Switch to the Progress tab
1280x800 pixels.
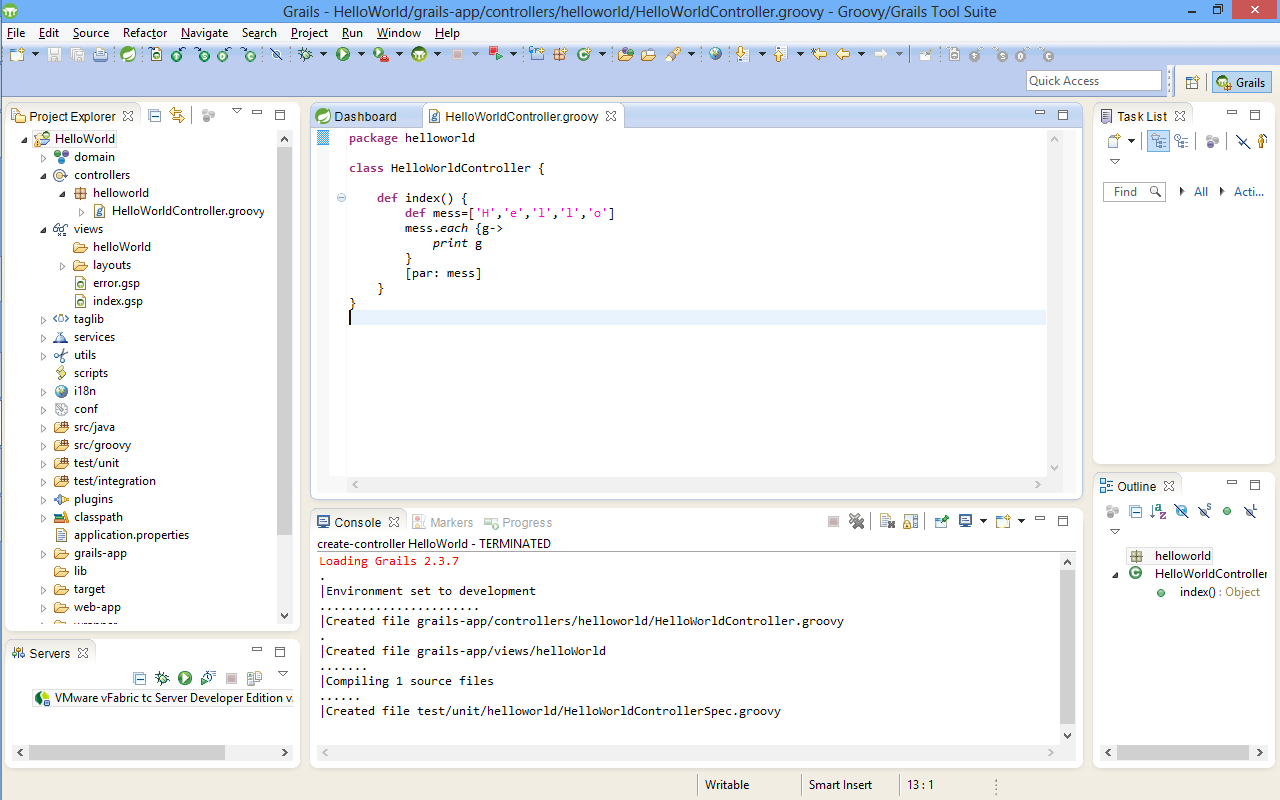pos(518,522)
